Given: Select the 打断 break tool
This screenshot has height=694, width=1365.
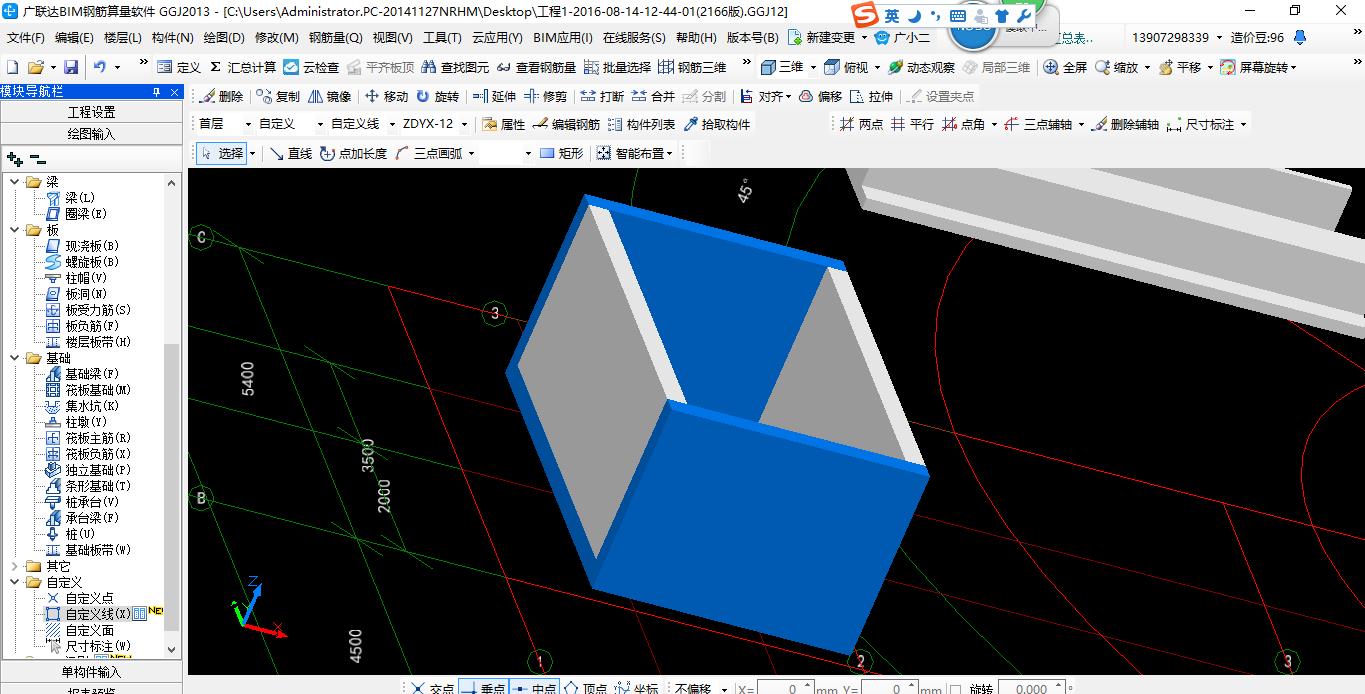Looking at the screenshot, I should (x=603, y=96).
